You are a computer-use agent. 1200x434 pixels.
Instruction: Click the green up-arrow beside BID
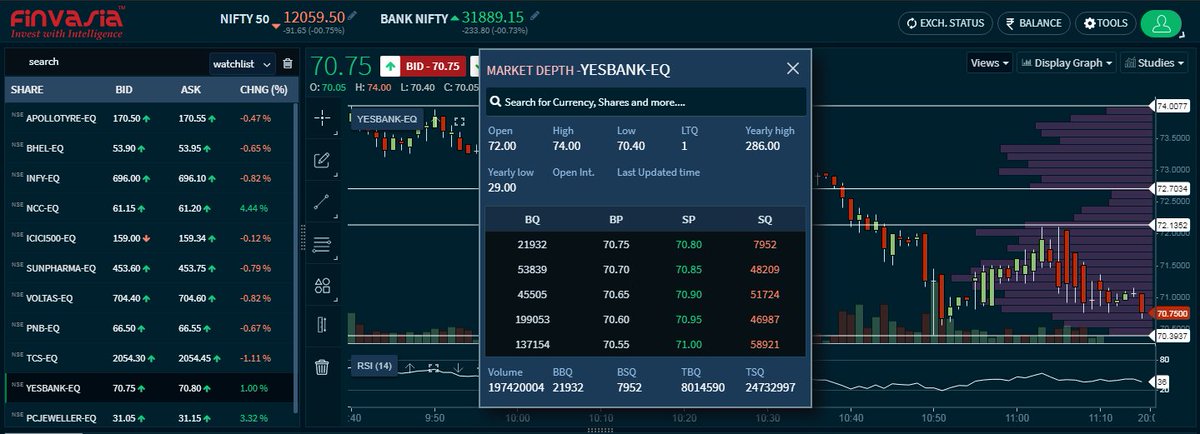[389, 67]
